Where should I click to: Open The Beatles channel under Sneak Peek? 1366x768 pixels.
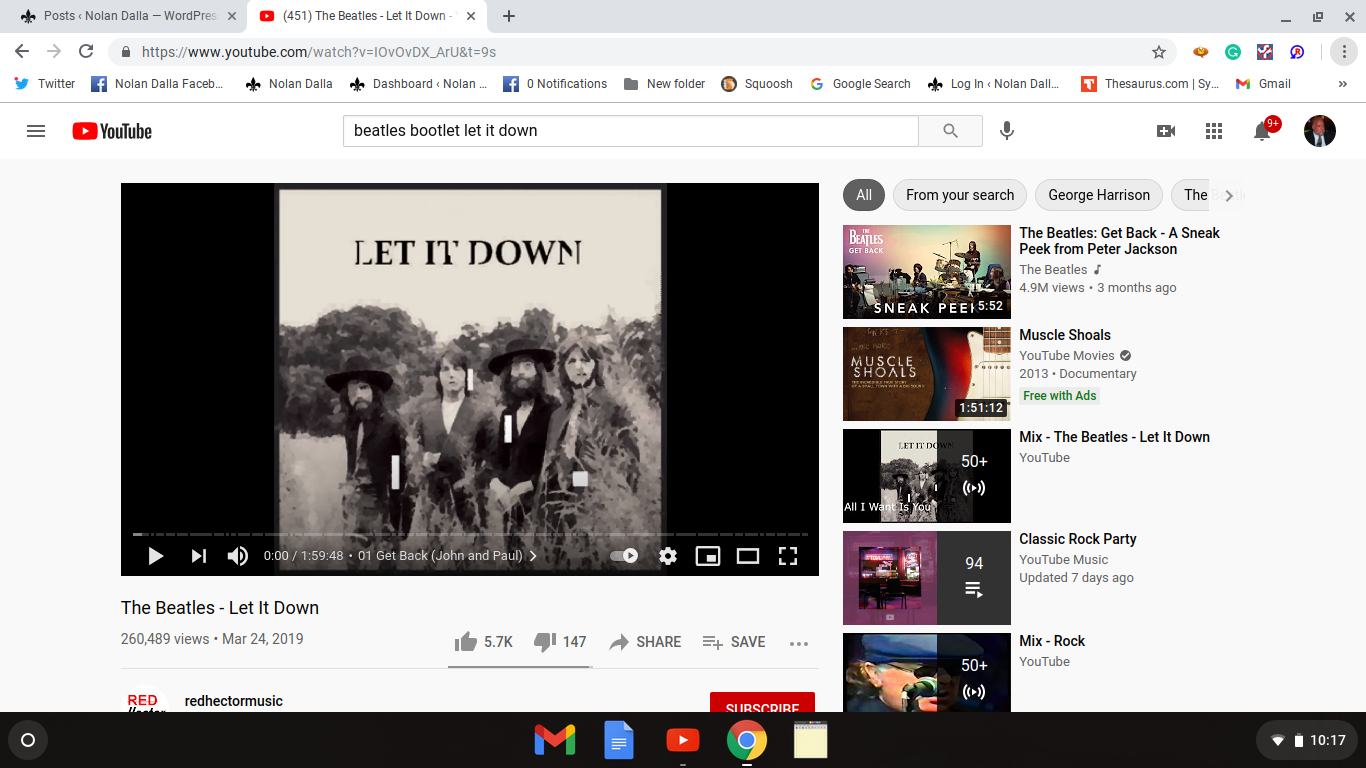pyautogui.click(x=1053, y=270)
